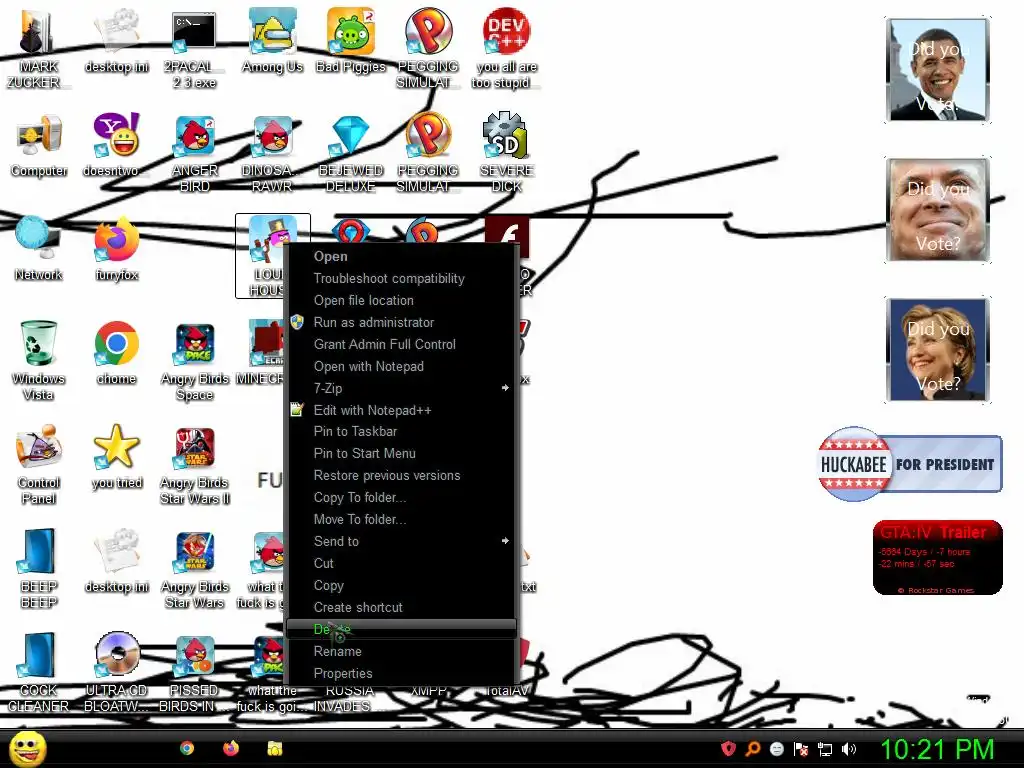Screen dimensions: 1024x768
Task: Select Copy To folder...
Action: point(402,498)
